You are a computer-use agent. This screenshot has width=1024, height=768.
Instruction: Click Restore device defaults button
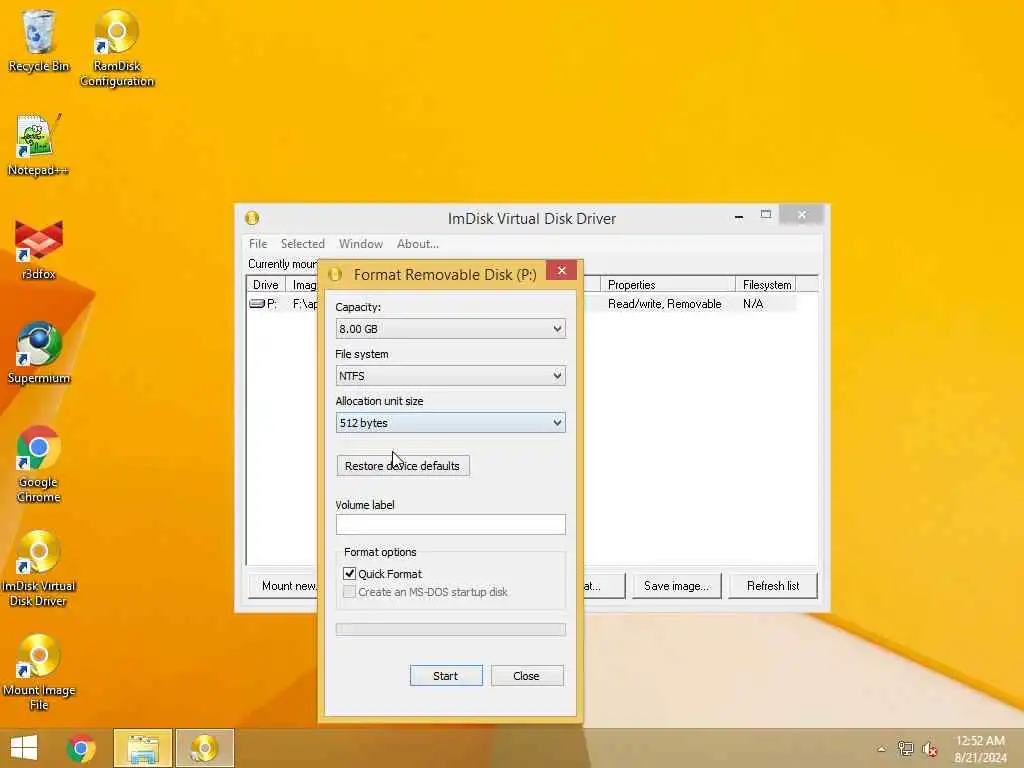402,466
